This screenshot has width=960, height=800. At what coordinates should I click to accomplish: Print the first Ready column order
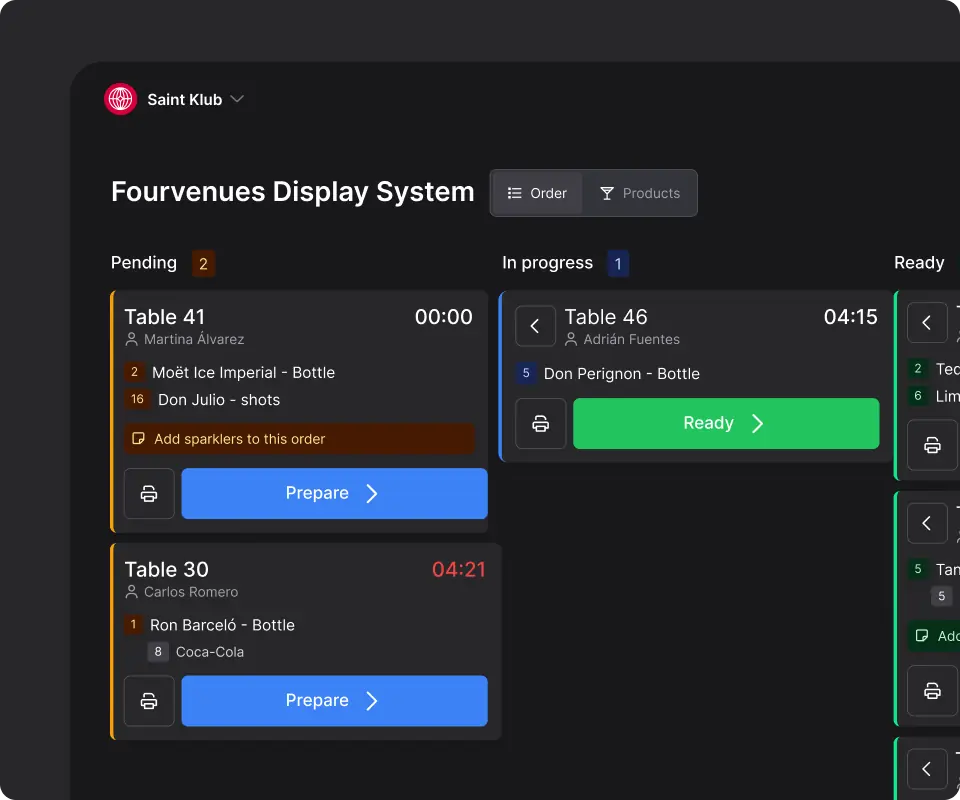tap(932, 445)
